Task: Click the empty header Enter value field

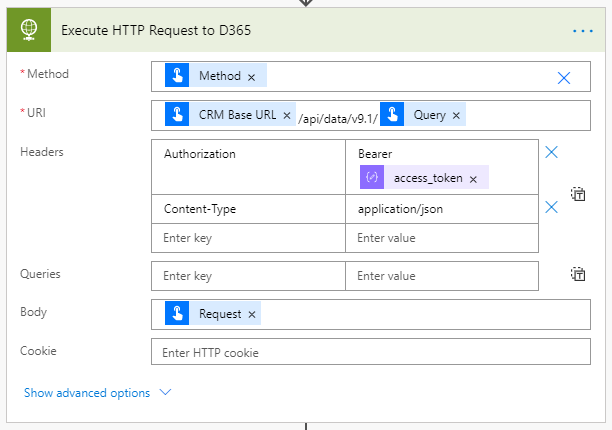Action: click(x=441, y=238)
